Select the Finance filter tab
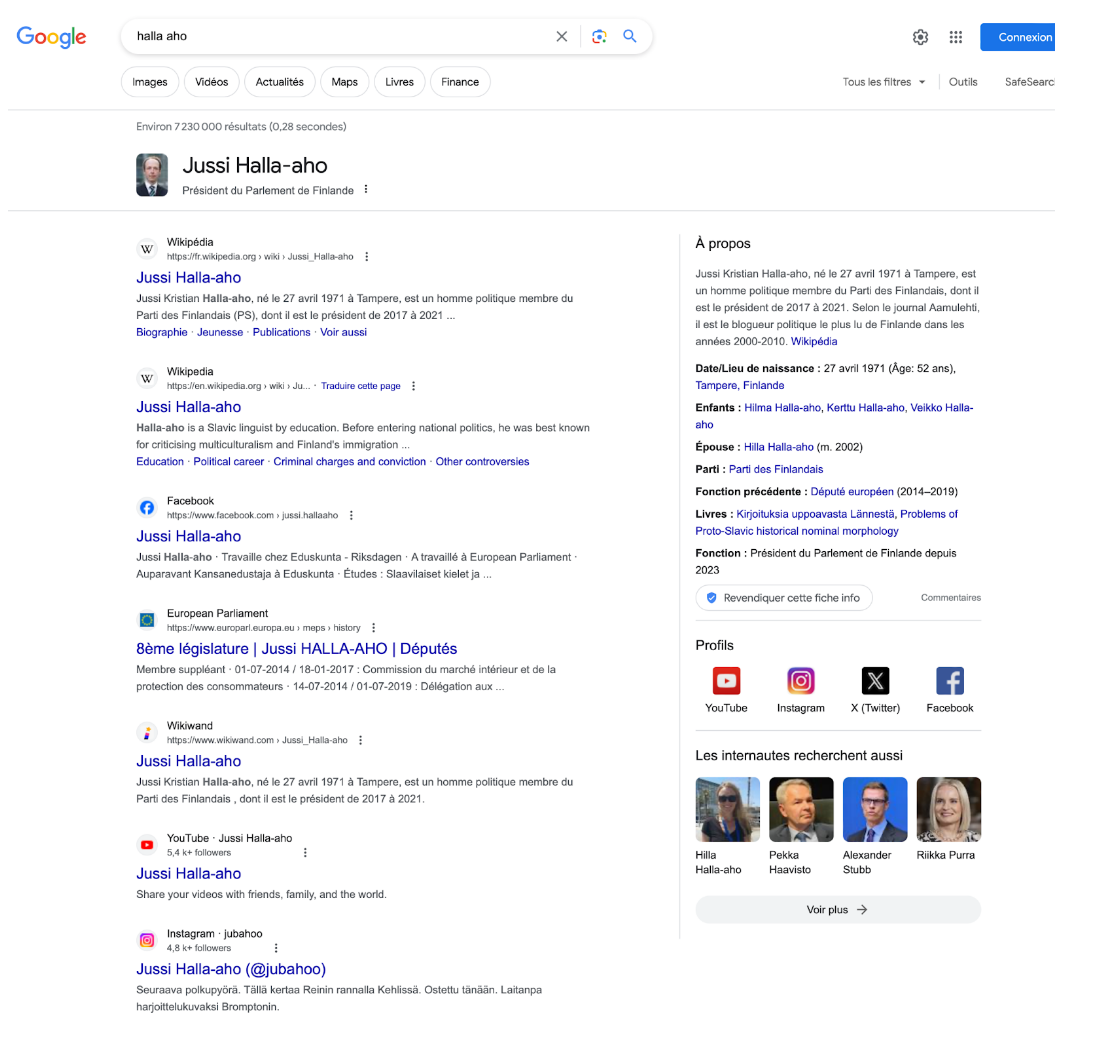The width and height of the screenshot is (1112, 1045). 460,82
